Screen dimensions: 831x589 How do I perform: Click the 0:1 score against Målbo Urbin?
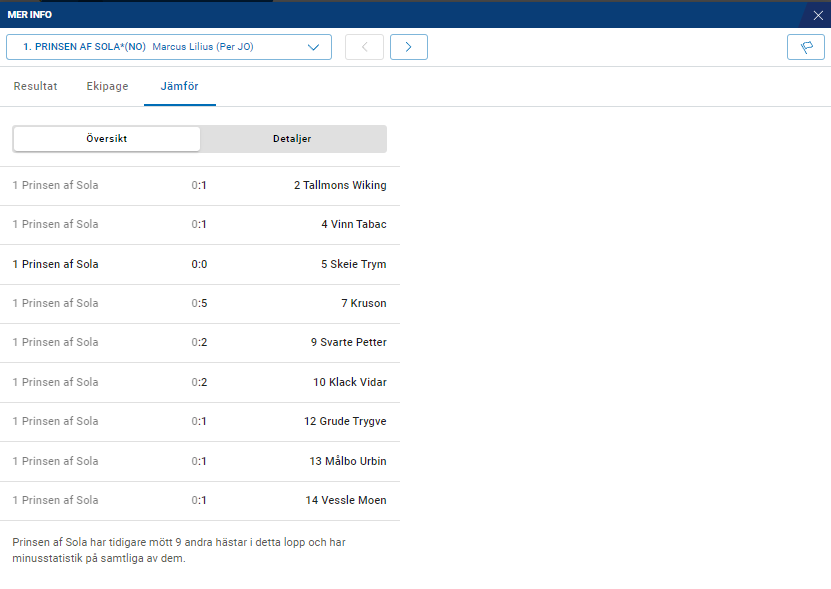coord(199,461)
